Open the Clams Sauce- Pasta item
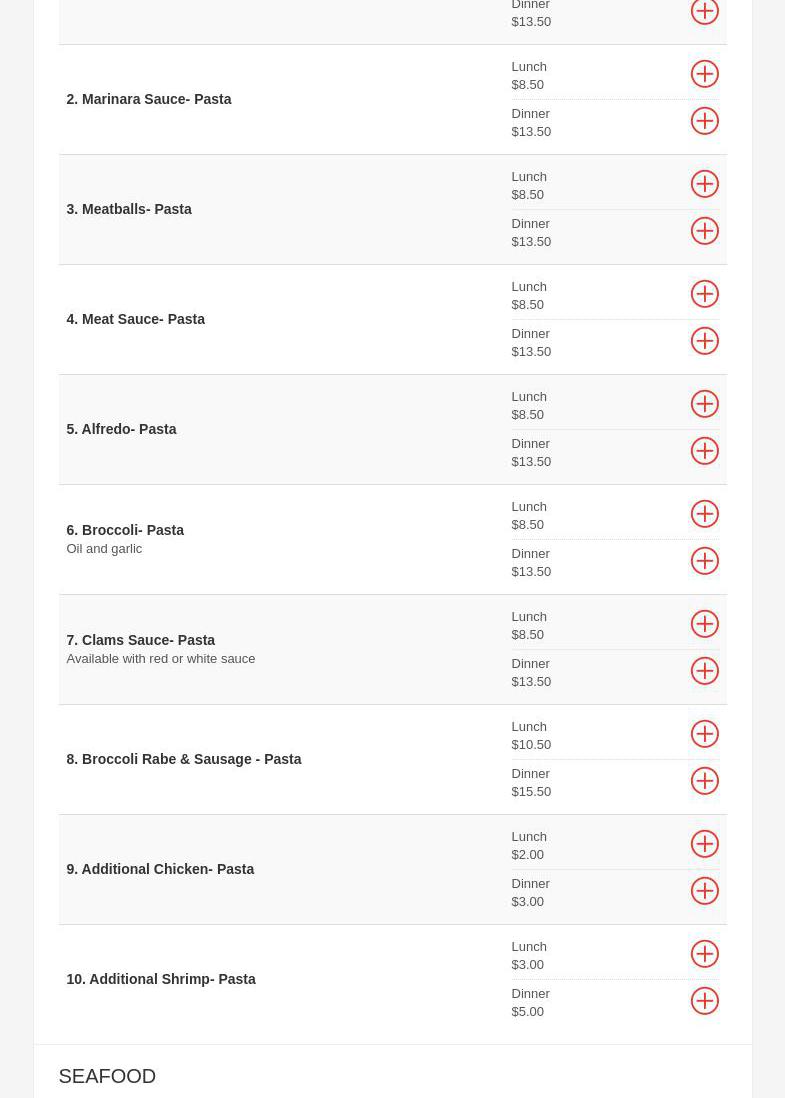The image size is (785, 1098). click(141, 640)
